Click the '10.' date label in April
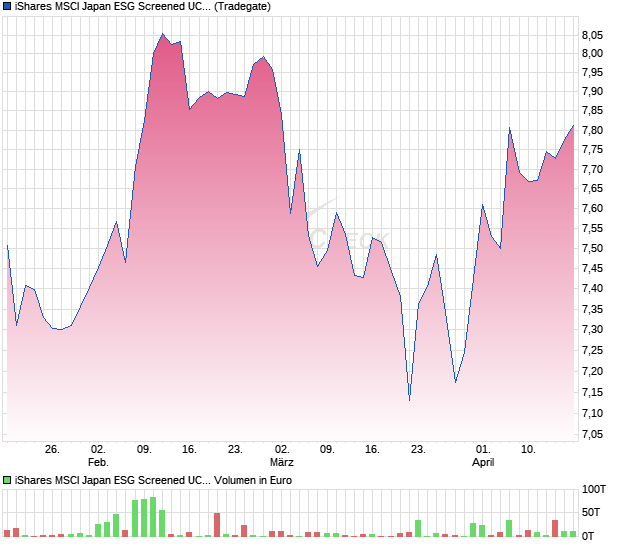Image resolution: width=620 pixels, height=546 pixels. coord(528,450)
